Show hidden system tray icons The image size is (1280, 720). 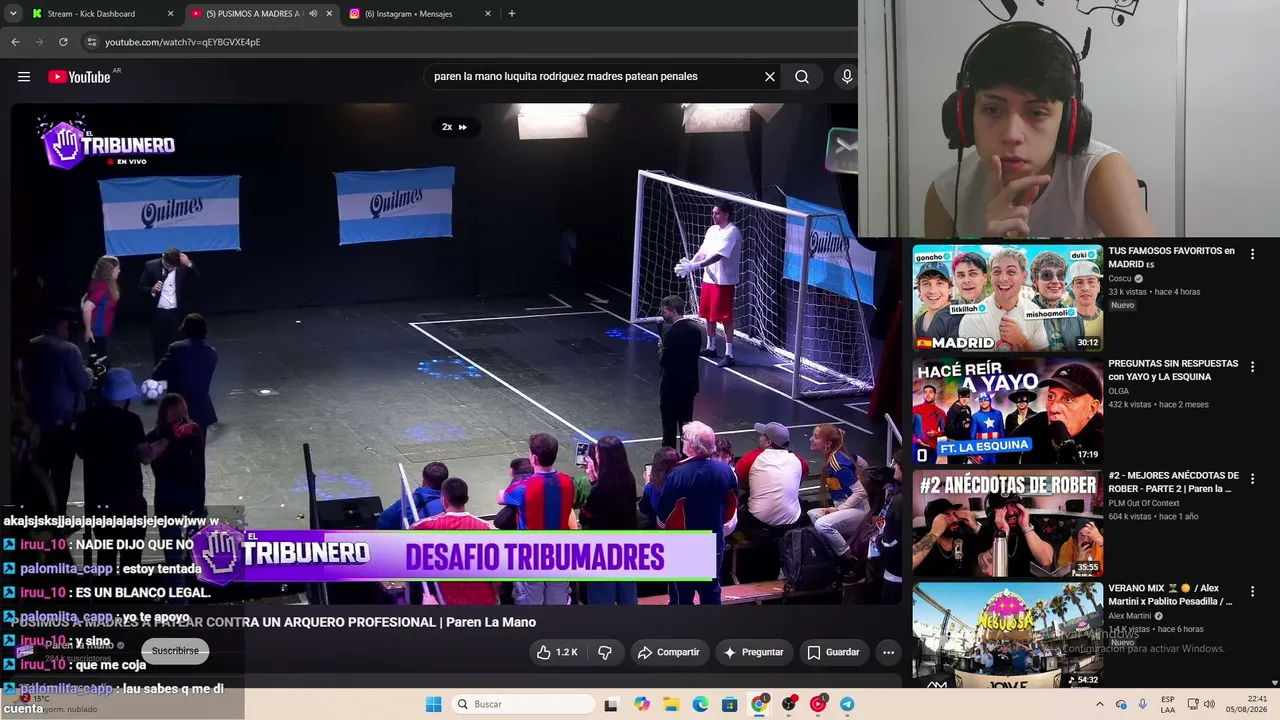[1100, 704]
